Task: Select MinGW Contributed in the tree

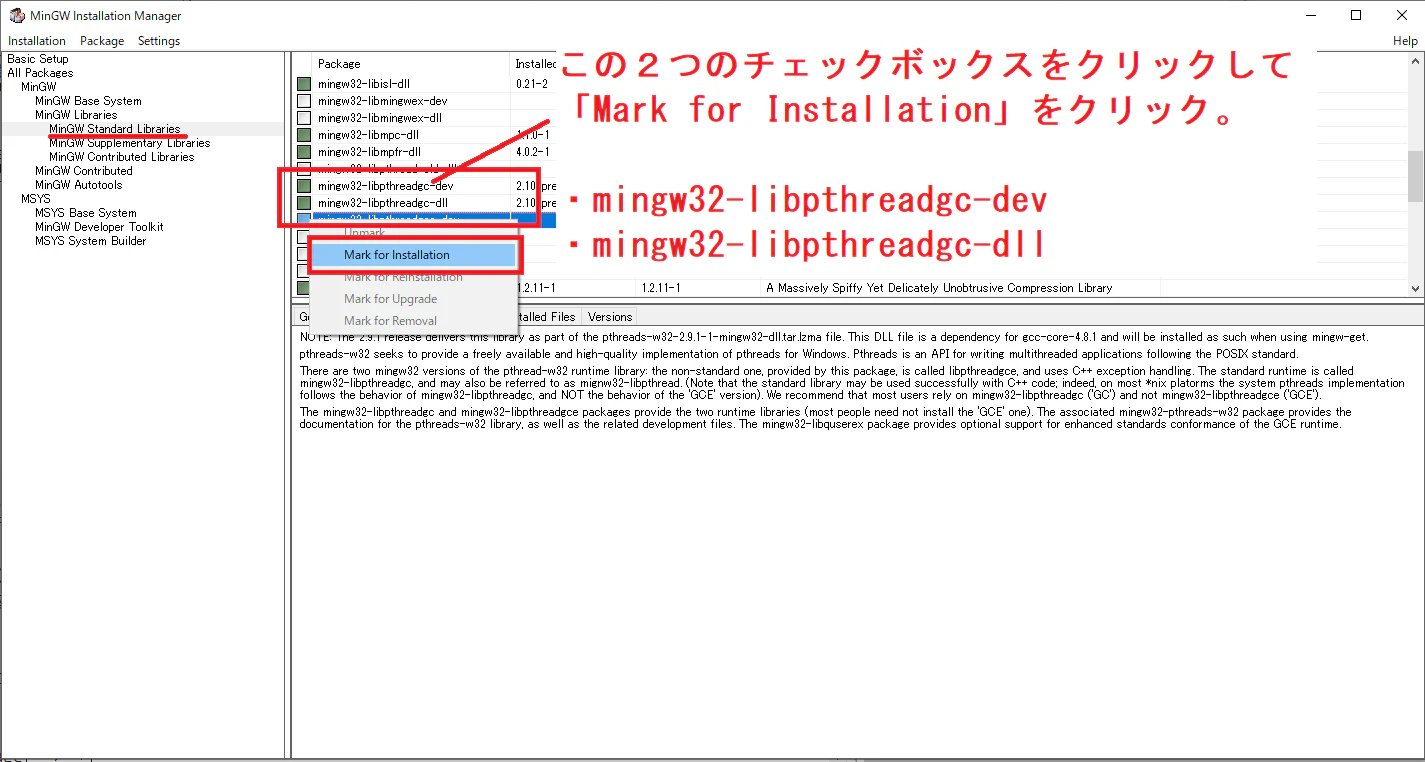Action: [84, 171]
